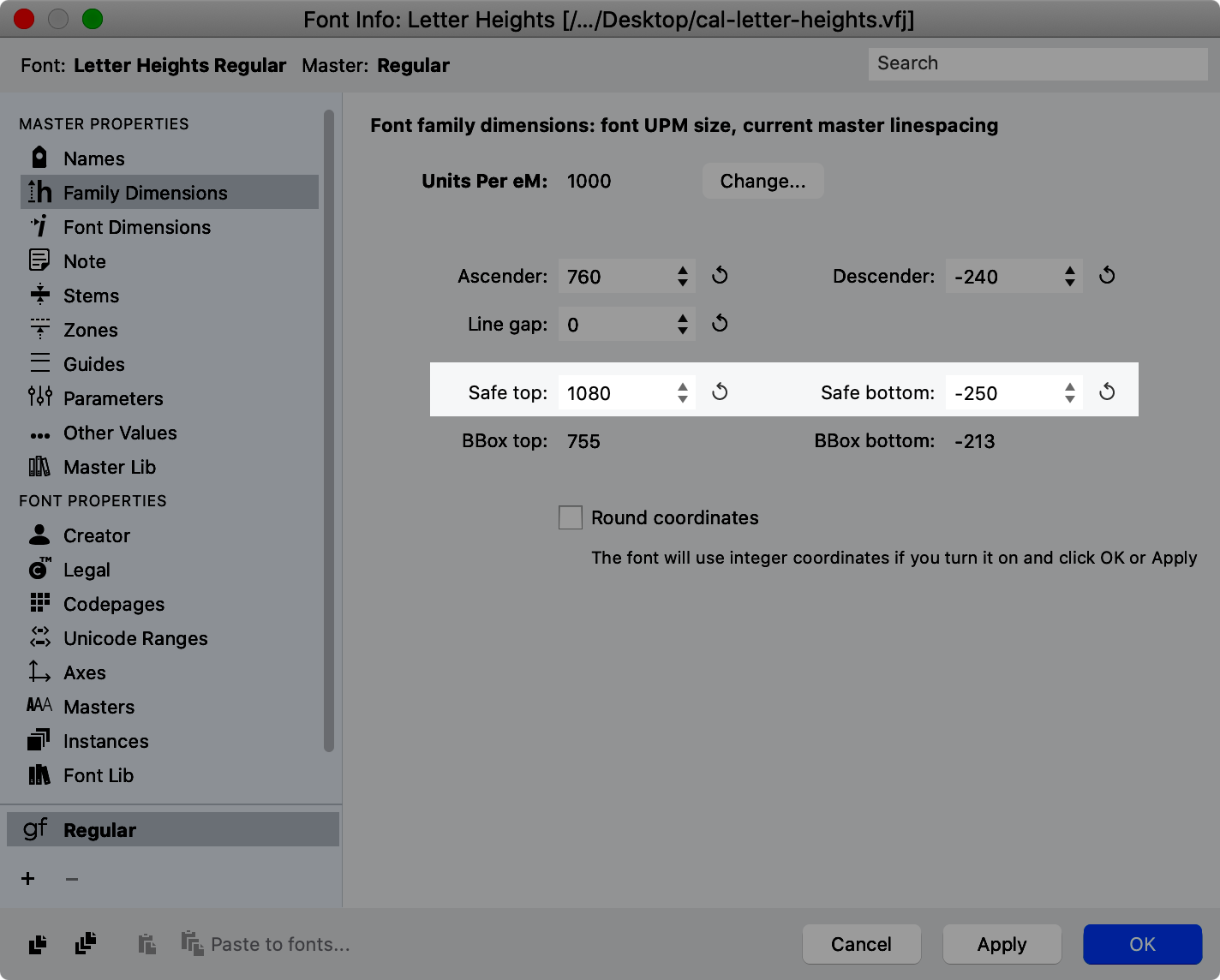Viewport: 1220px width, 980px height.
Task: Click the Ascender stepper arrows
Action: pos(683,276)
